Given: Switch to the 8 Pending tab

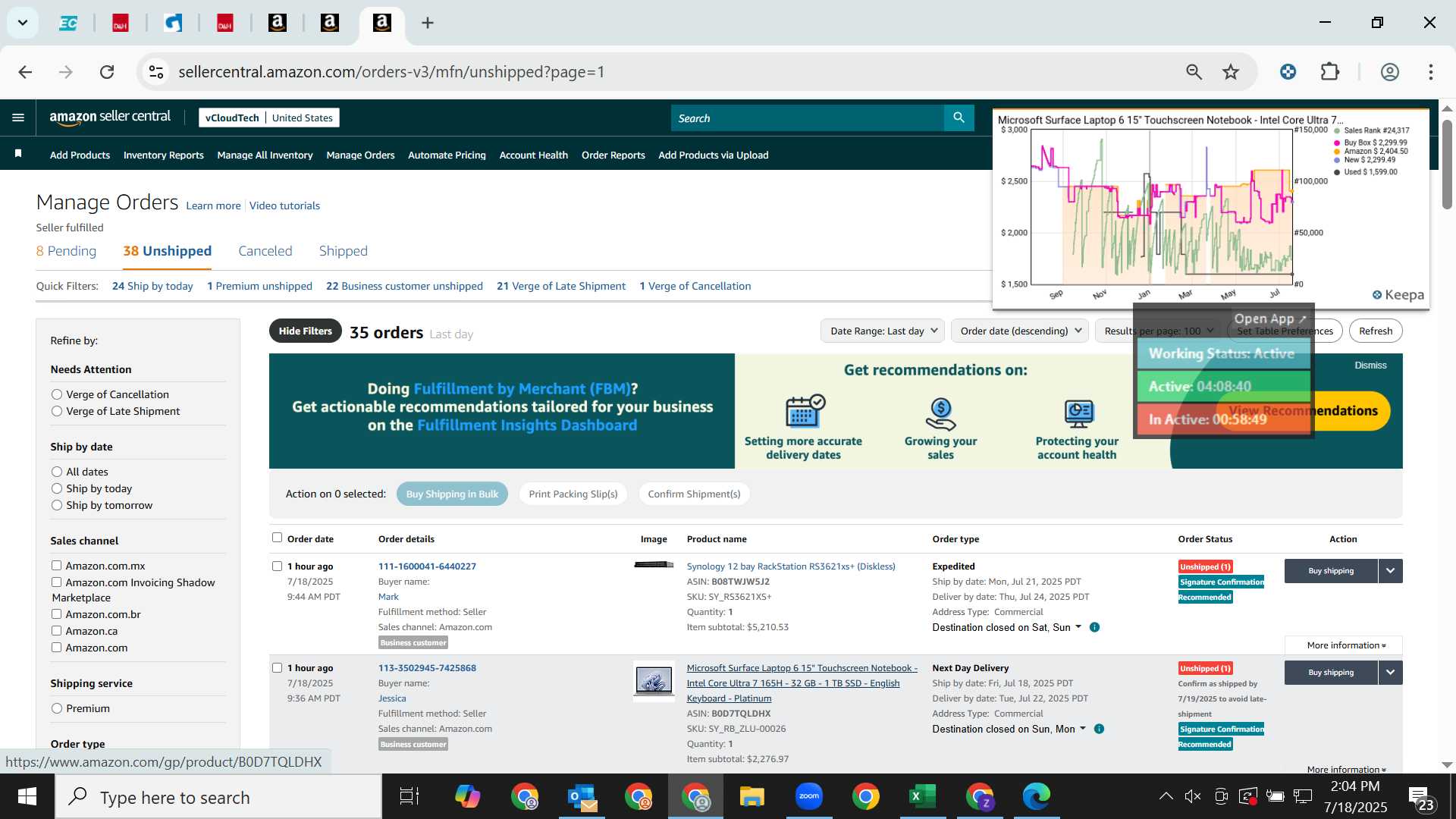Looking at the screenshot, I should pyautogui.click(x=66, y=251).
